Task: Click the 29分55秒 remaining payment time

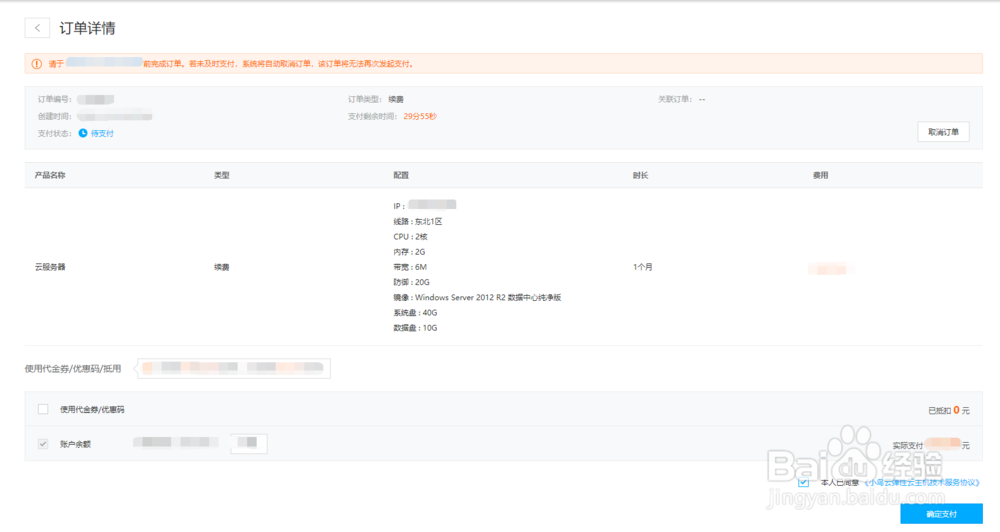Action: click(x=420, y=116)
